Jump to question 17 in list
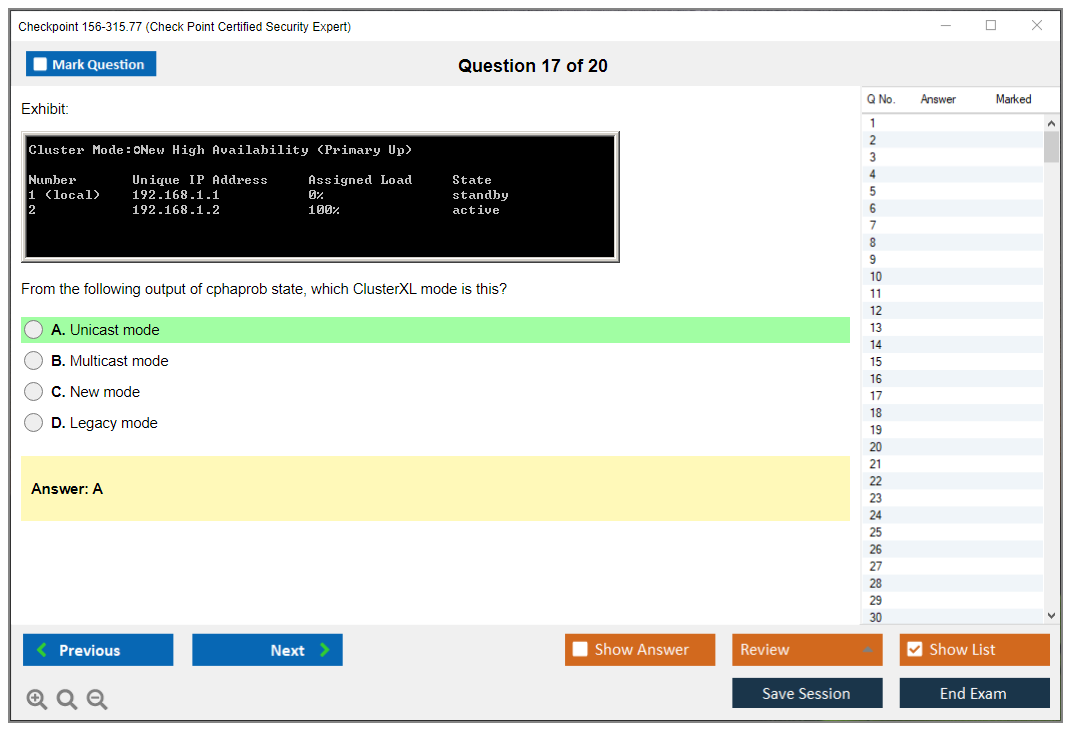 (876, 396)
